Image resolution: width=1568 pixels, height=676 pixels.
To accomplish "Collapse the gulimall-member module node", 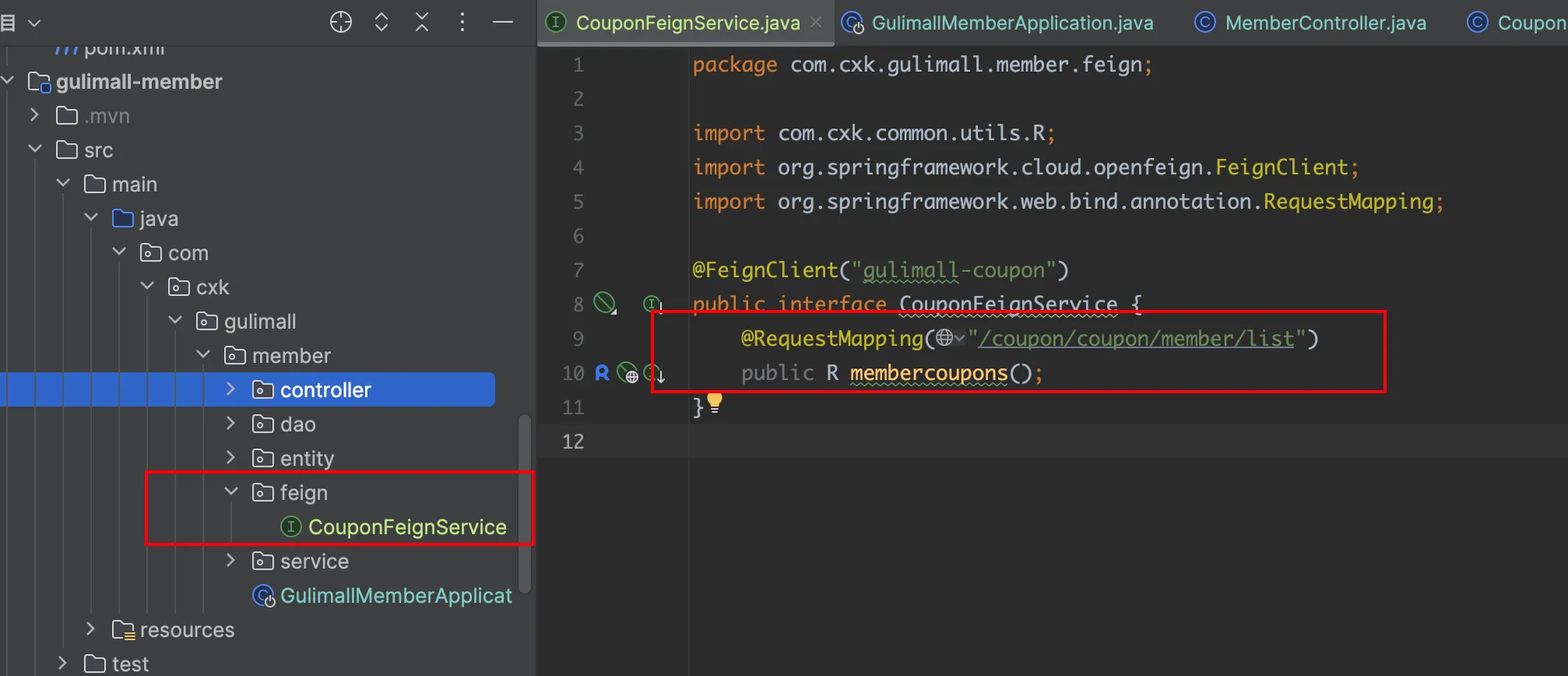I will [9, 80].
